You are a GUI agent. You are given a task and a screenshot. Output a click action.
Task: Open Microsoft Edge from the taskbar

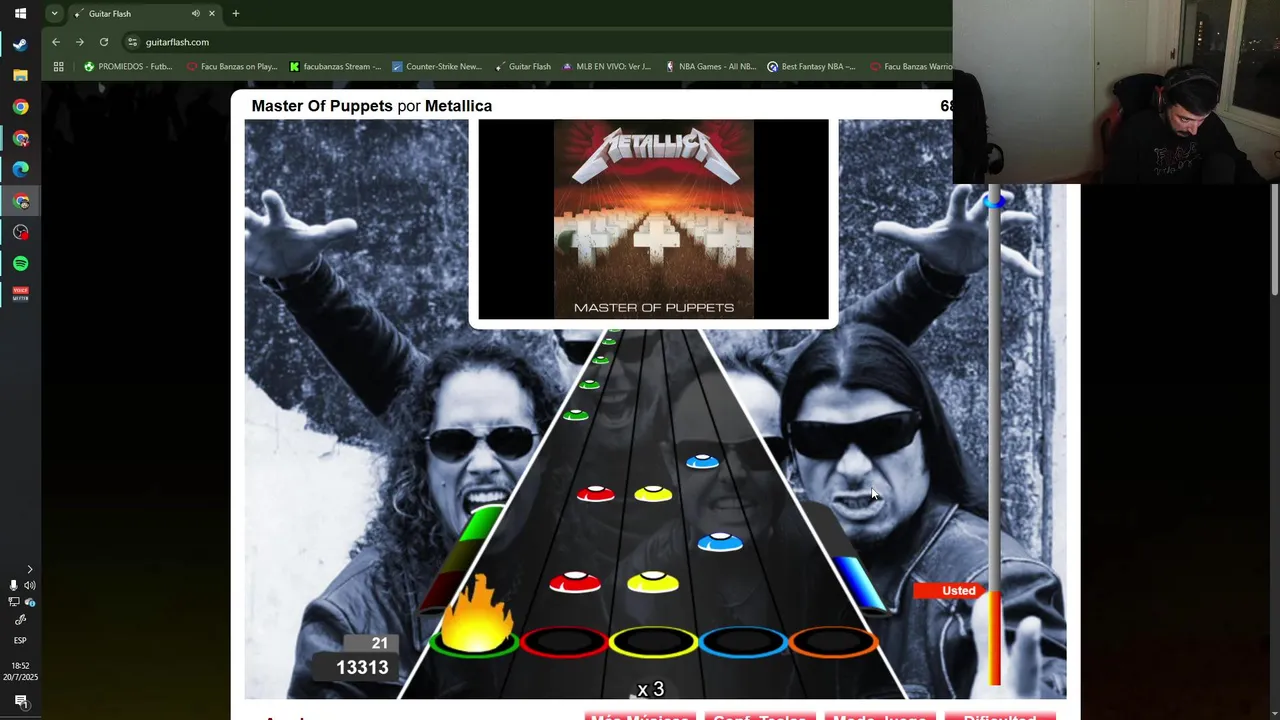[x=20, y=169]
